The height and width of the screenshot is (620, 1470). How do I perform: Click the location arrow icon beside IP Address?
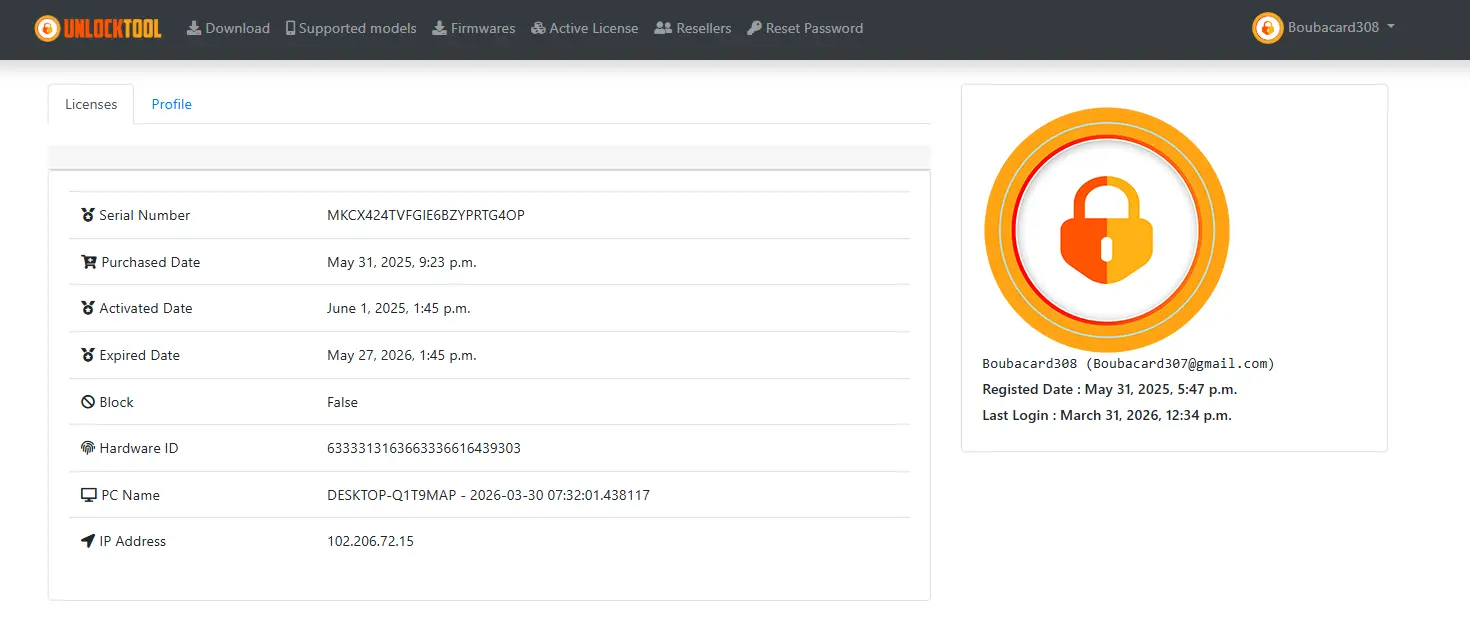(x=88, y=541)
